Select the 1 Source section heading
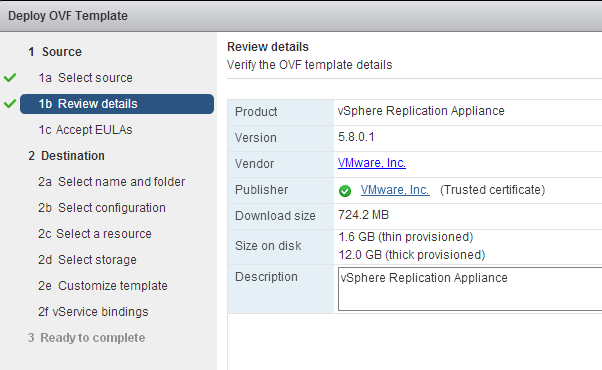The width and height of the screenshot is (602, 370). point(55,52)
